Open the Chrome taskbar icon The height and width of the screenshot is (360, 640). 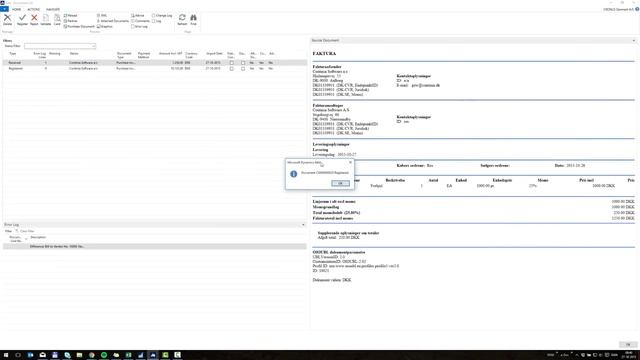coord(91,355)
